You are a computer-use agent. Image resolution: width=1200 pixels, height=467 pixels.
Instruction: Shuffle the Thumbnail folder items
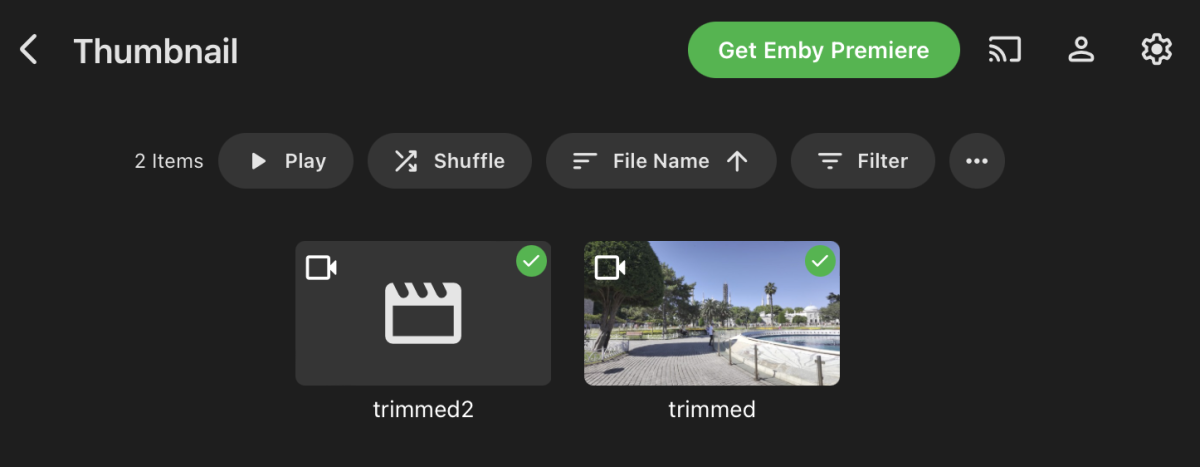tap(450, 161)
